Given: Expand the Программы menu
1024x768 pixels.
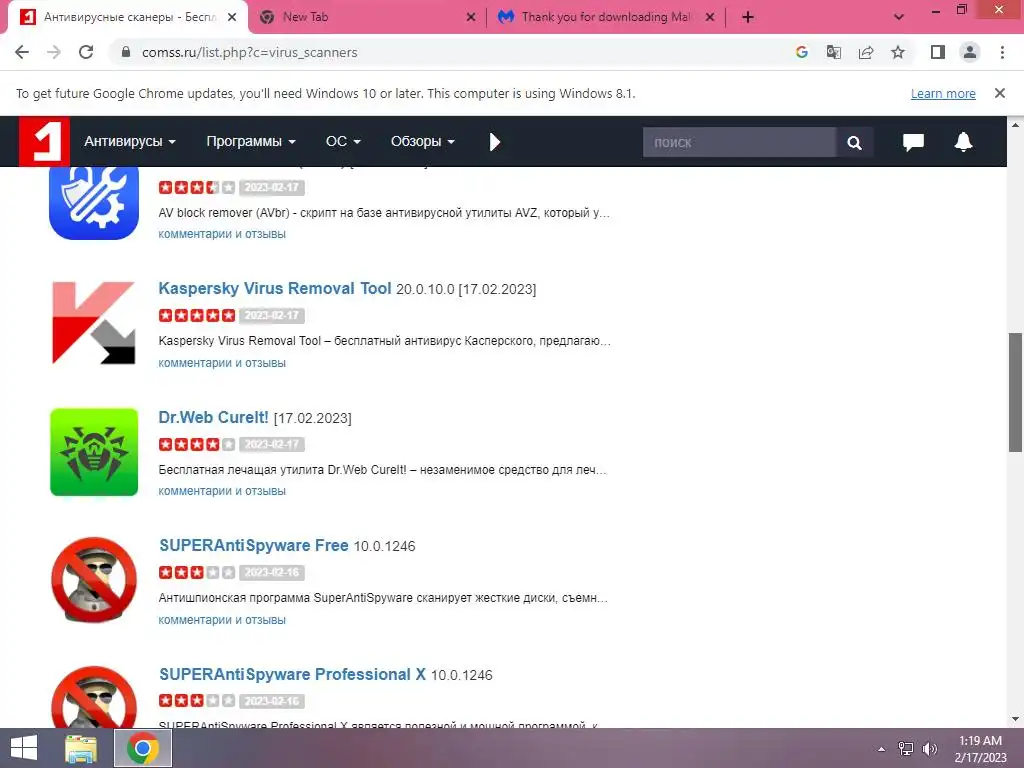Looking at the screenshot, I should click(251, 141).
